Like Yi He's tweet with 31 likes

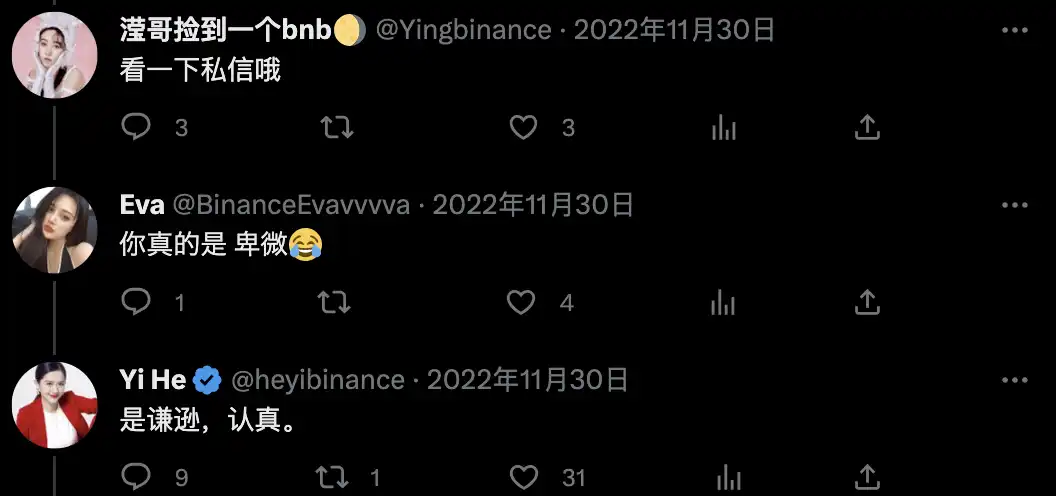tap(523, 477)
